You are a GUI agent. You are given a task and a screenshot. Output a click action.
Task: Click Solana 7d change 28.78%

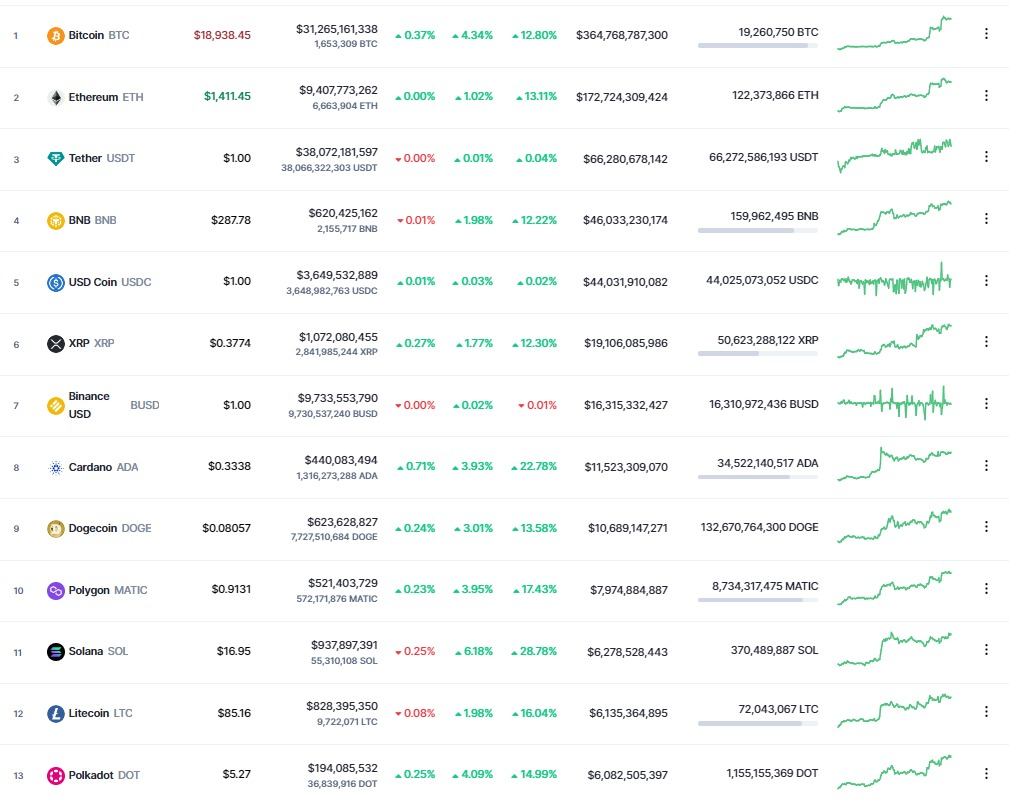534,652
